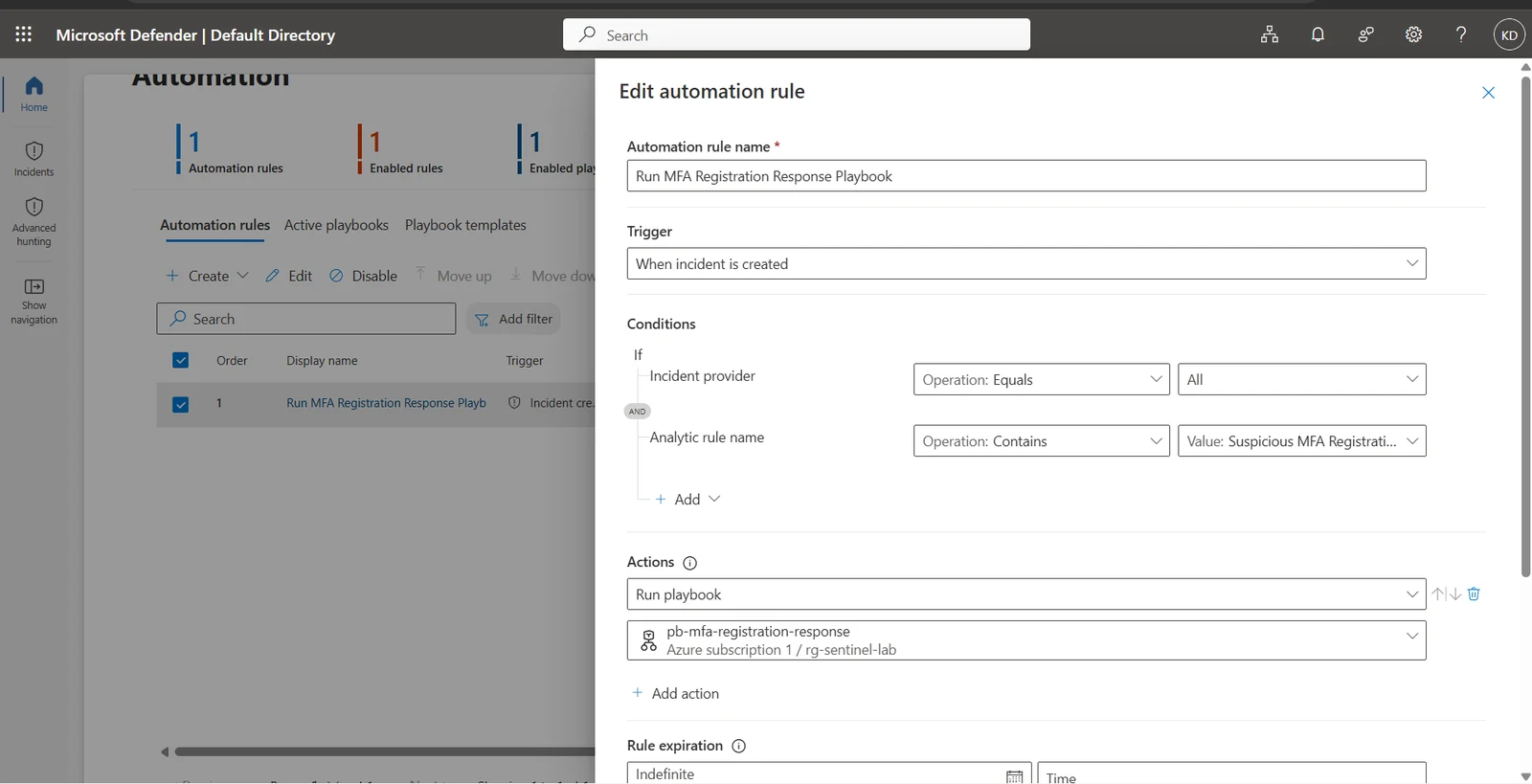Expand the Add condition menu

pos(687,499)
